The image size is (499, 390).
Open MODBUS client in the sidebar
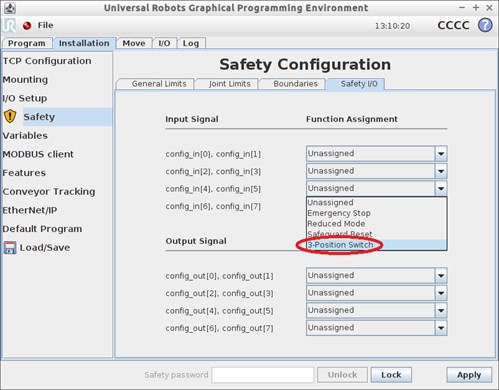(38, 154)
